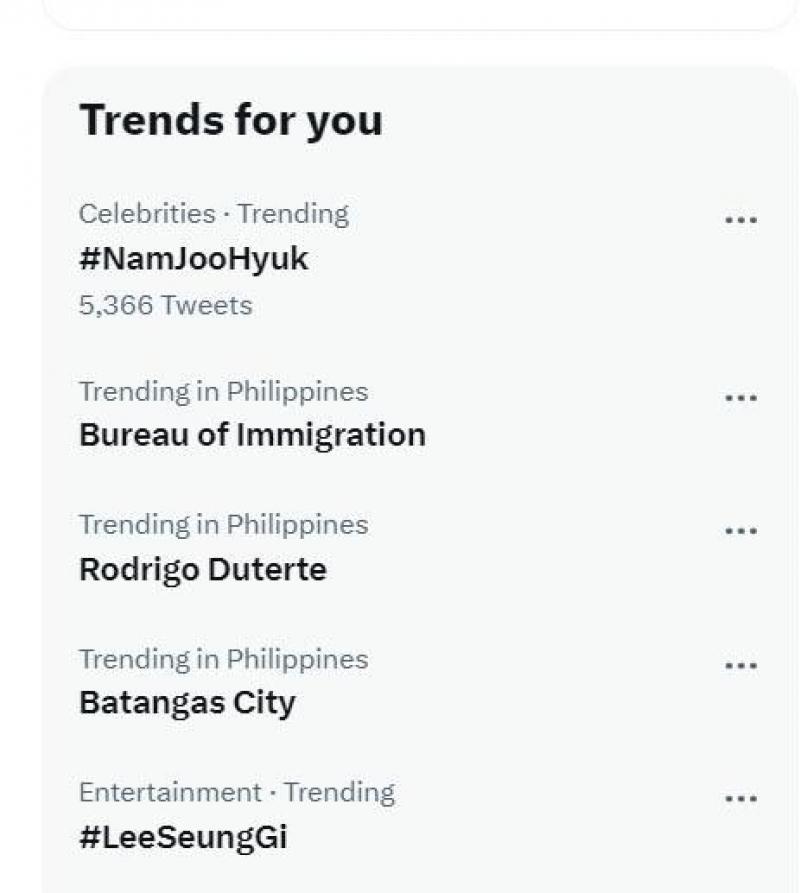Click "Trending" text next to Entertainment
The width and height of the screenshot is (800, 893).
339,793
